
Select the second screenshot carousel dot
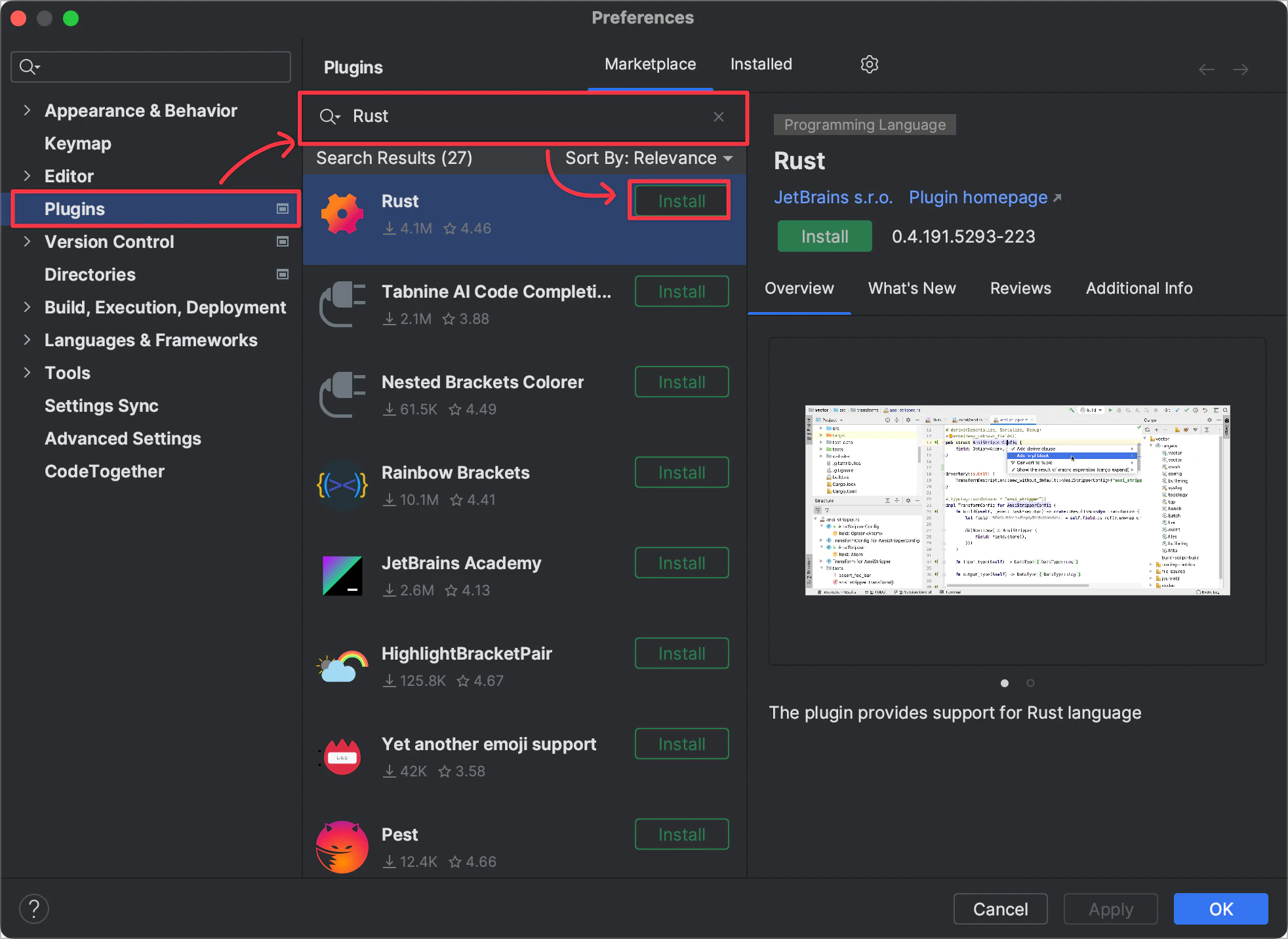(1030, 683)
